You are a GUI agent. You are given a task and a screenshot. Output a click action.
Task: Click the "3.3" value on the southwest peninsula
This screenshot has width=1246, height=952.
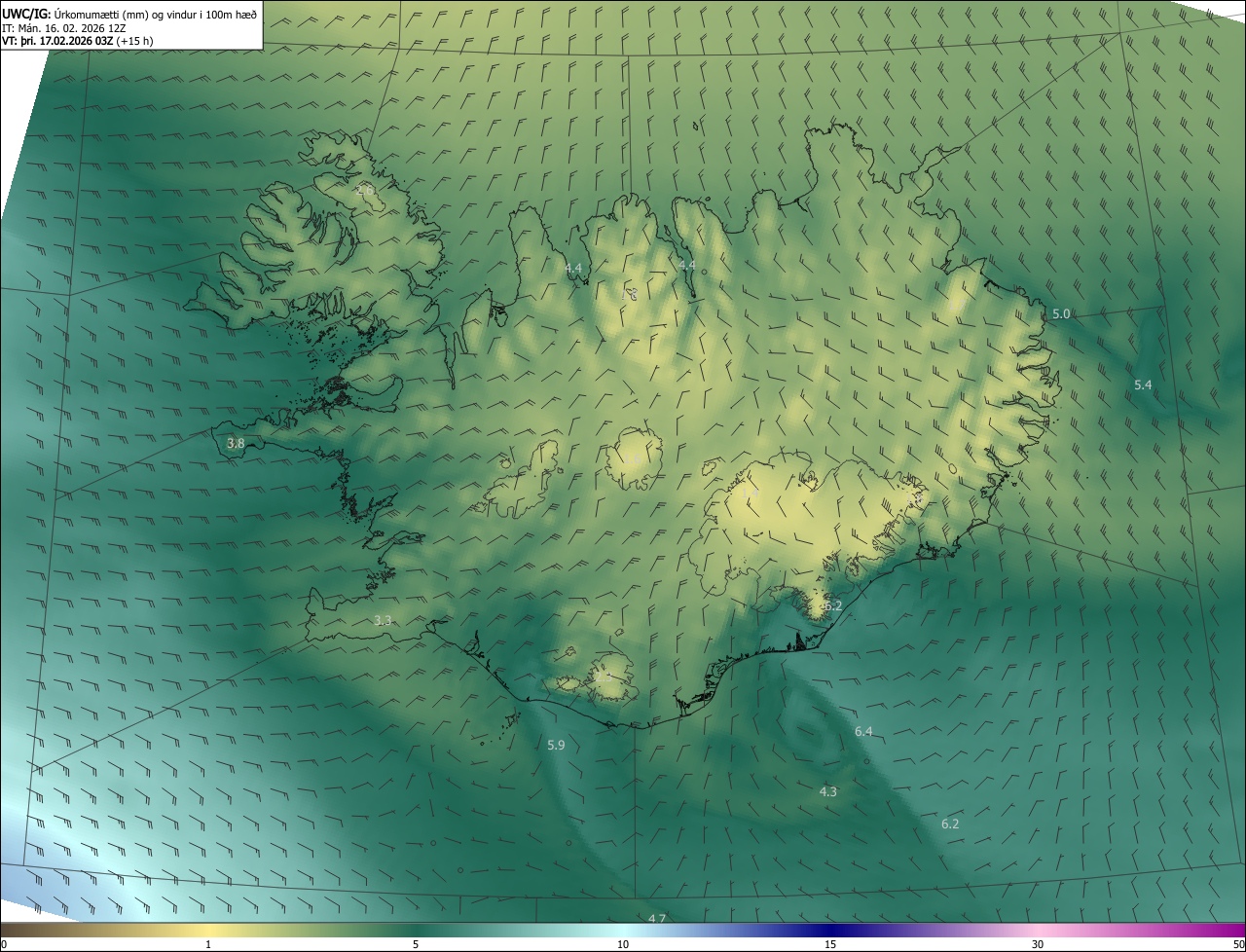[x=383, y=621]
